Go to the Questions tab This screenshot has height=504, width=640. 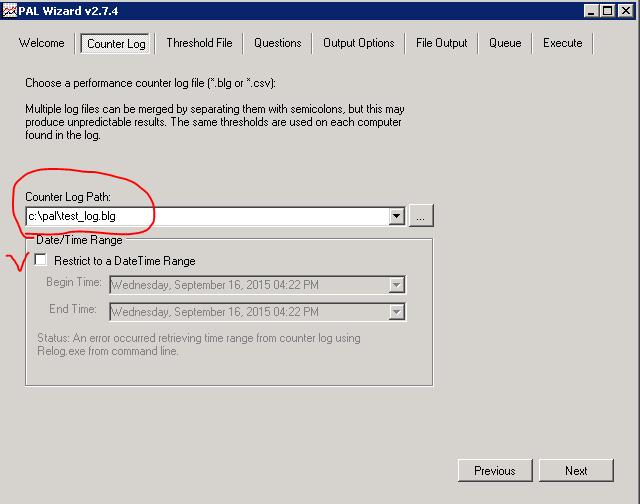point(278,43)
